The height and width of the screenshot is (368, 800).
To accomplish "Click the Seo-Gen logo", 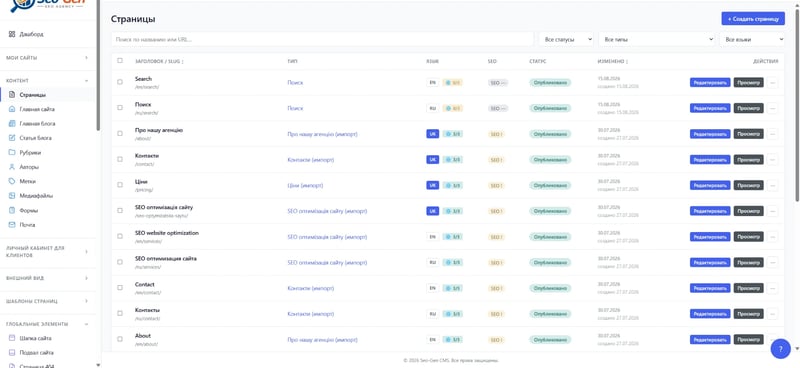I will point(48,5).
